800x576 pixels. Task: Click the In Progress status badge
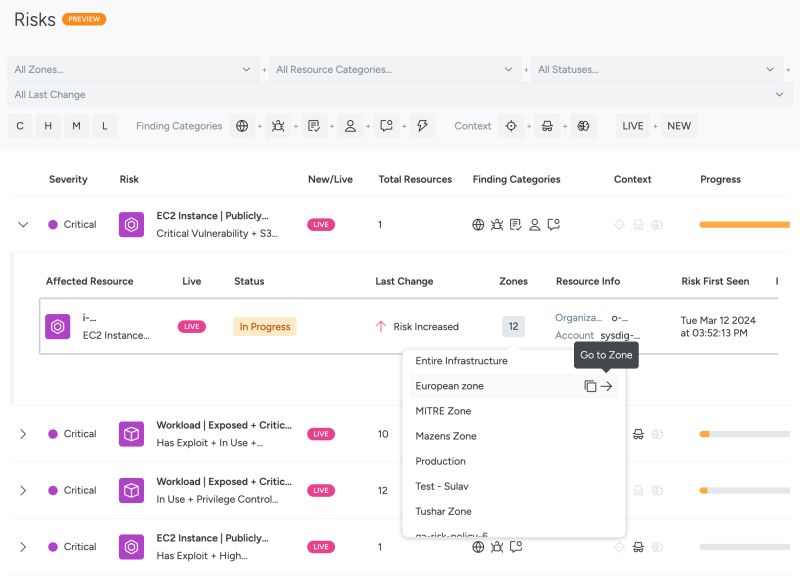[x=264, y=326]
